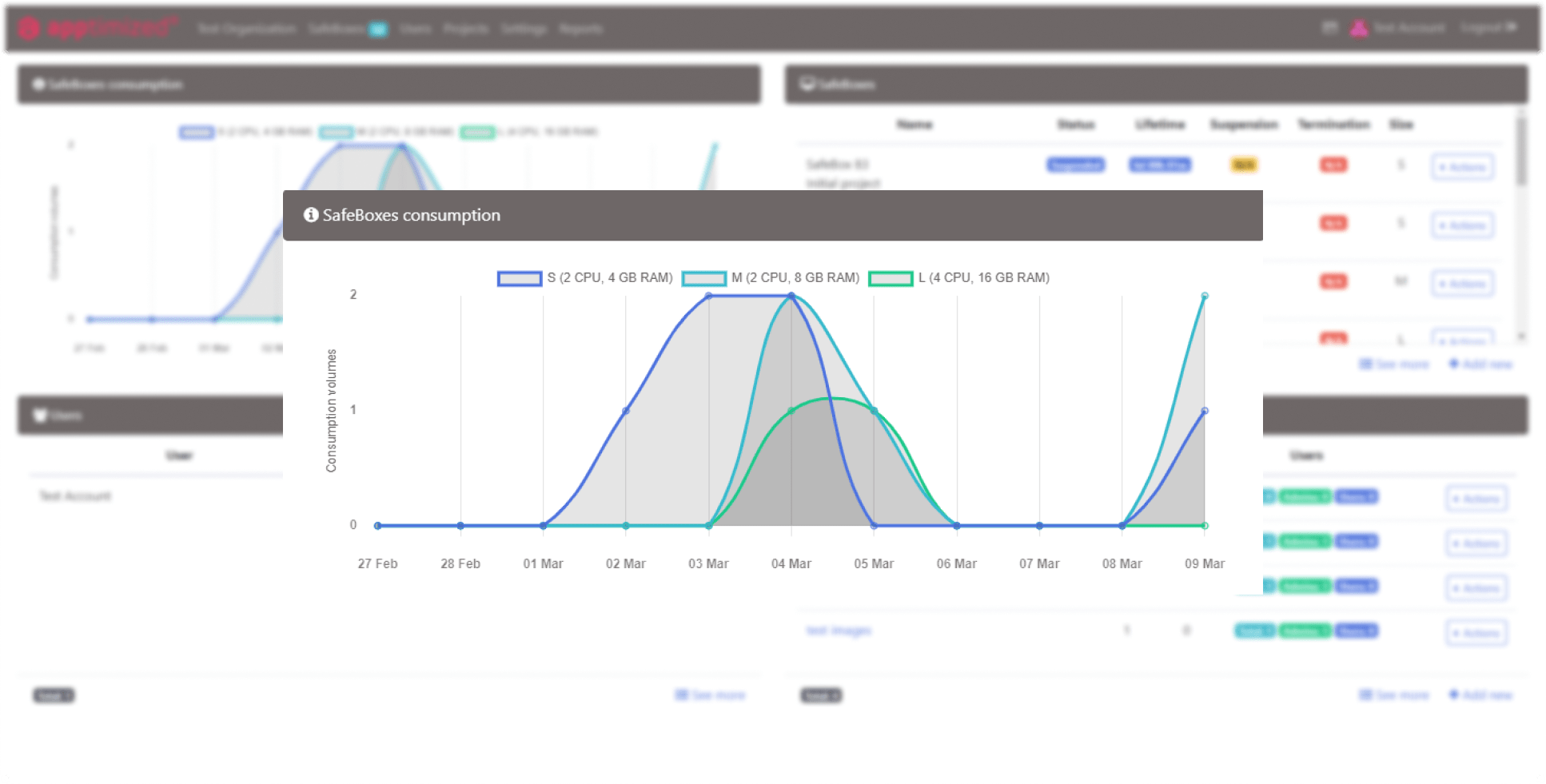Click the cyan badge next to SafeBoxes menu
1546x784 pixels.
point(378,30)
